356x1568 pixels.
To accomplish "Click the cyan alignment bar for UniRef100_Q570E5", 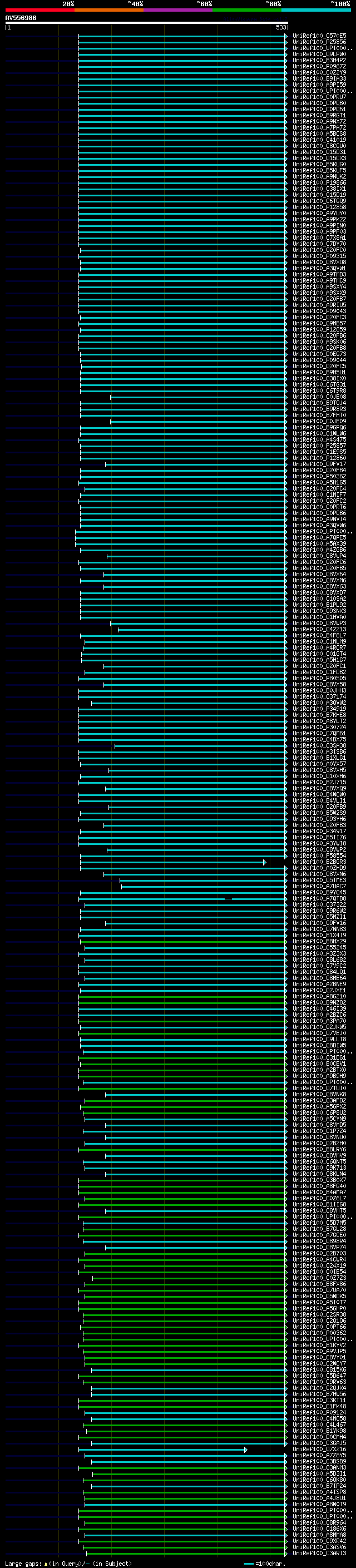I will (182, 36).
